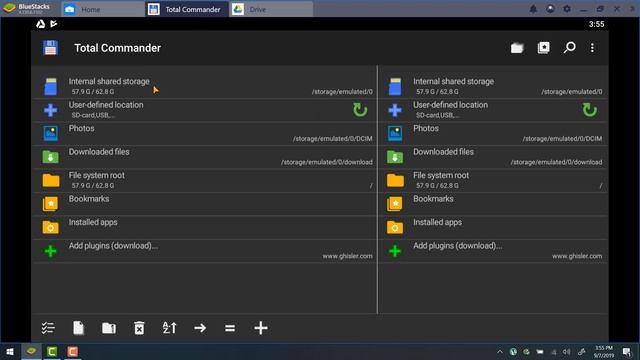Click the BlueStacks icon on the Windows taskbar

point(31,351)
